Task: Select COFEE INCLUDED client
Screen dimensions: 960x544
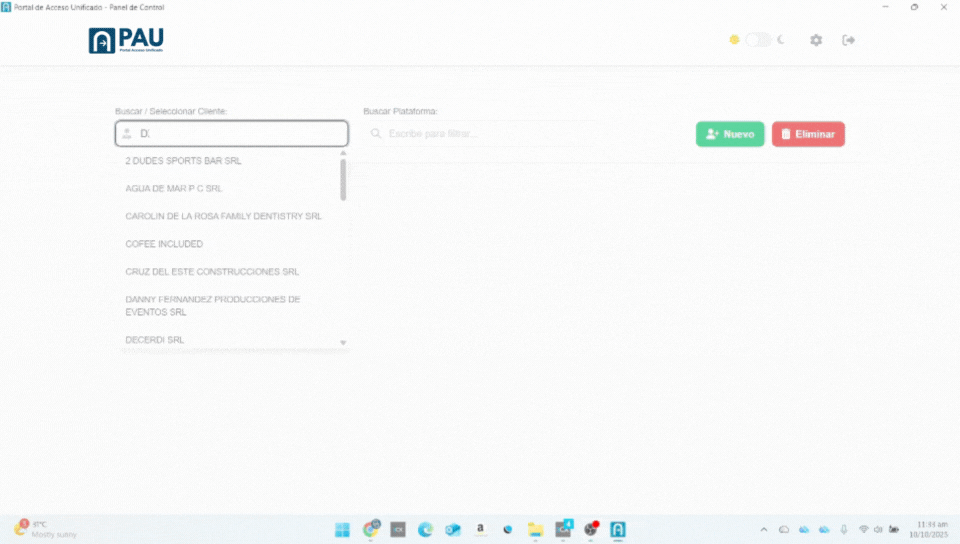Action: [x=230, y=244]
